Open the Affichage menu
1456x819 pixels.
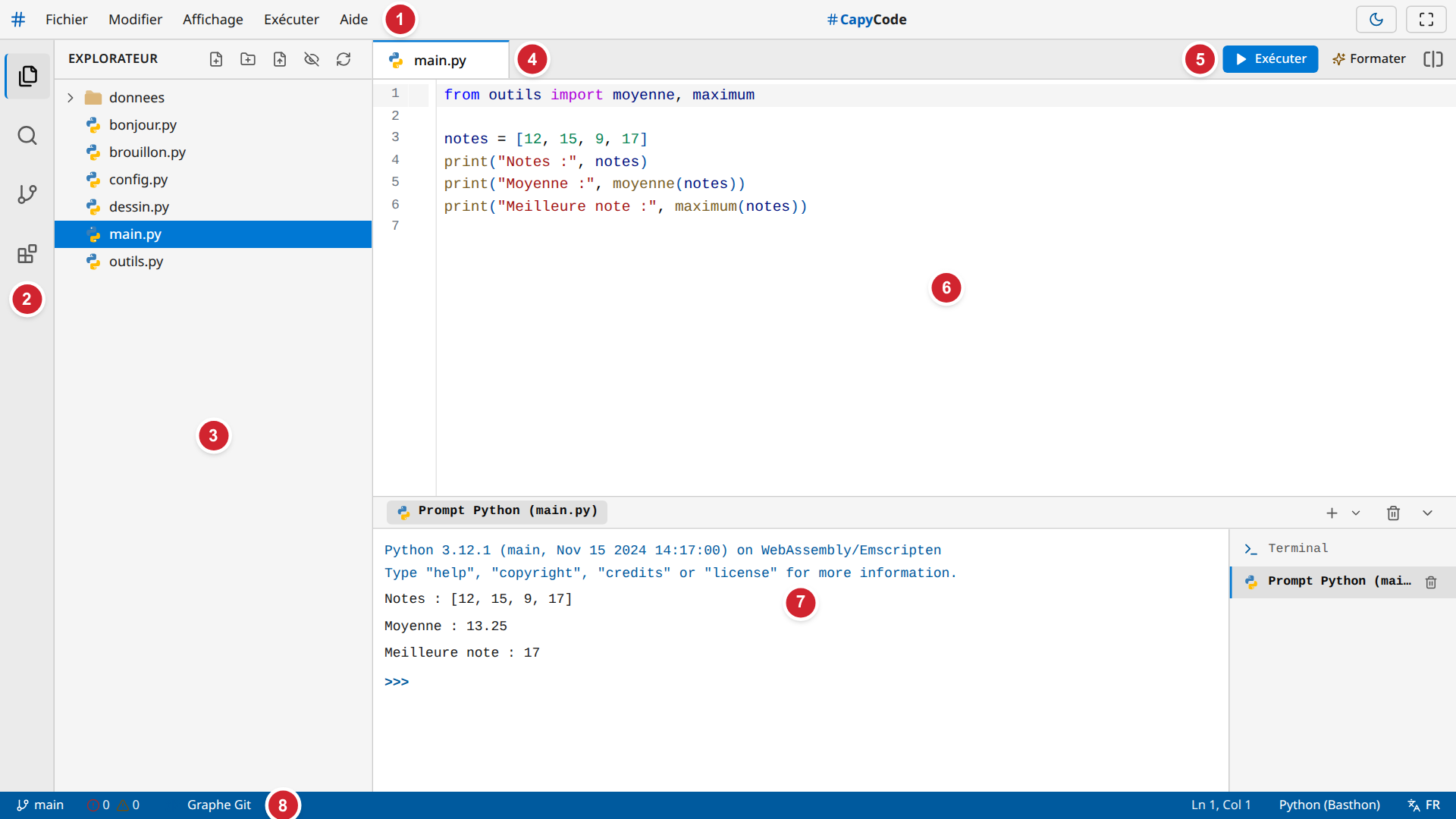pyautogui.click(x=213, y=20)
